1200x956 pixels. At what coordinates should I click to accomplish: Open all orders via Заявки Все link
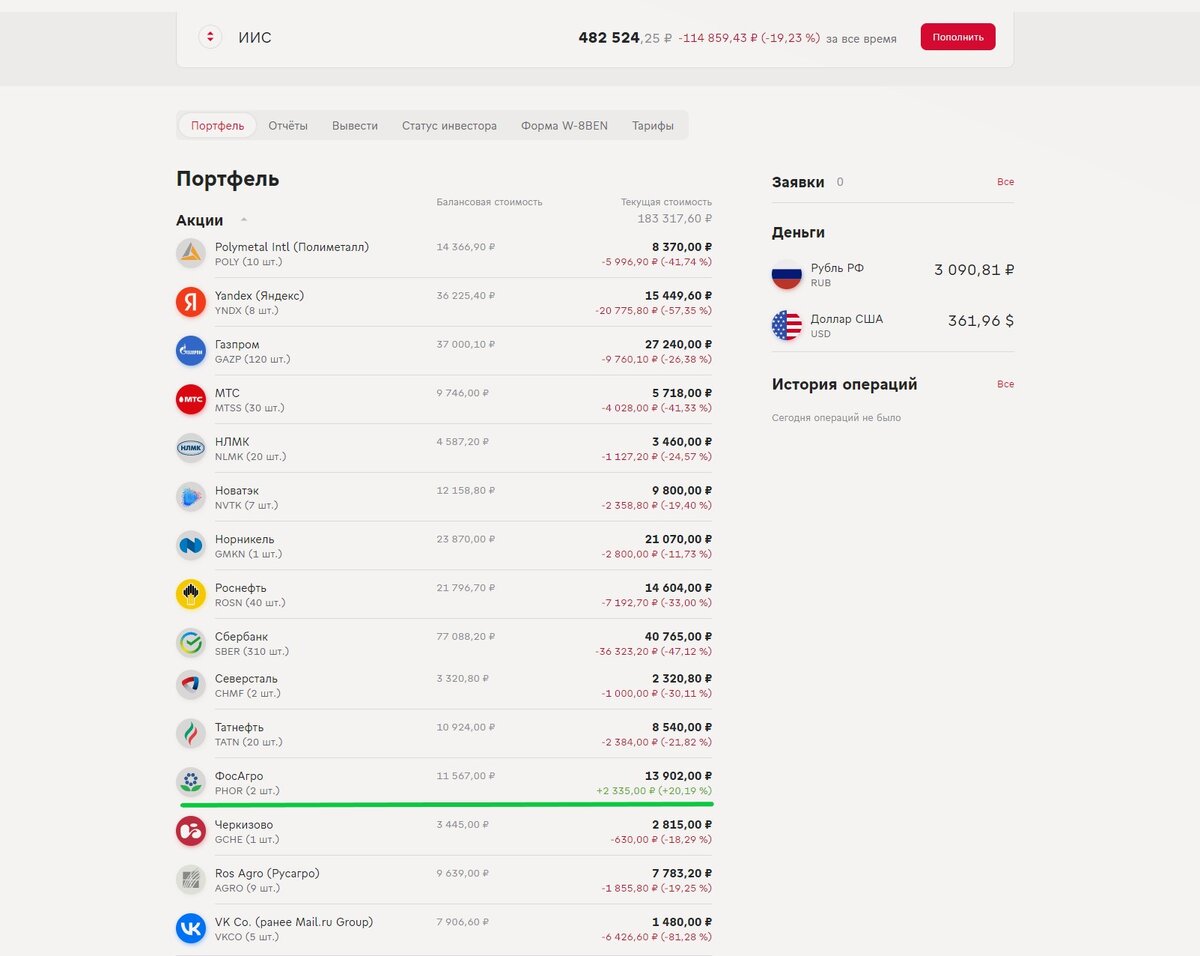click(1005, 182)
